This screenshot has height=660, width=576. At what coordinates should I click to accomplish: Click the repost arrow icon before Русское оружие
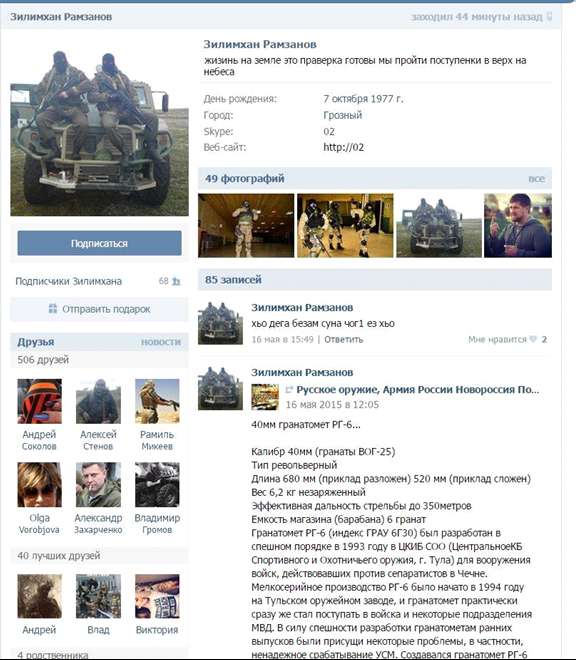tap(289, 390)
